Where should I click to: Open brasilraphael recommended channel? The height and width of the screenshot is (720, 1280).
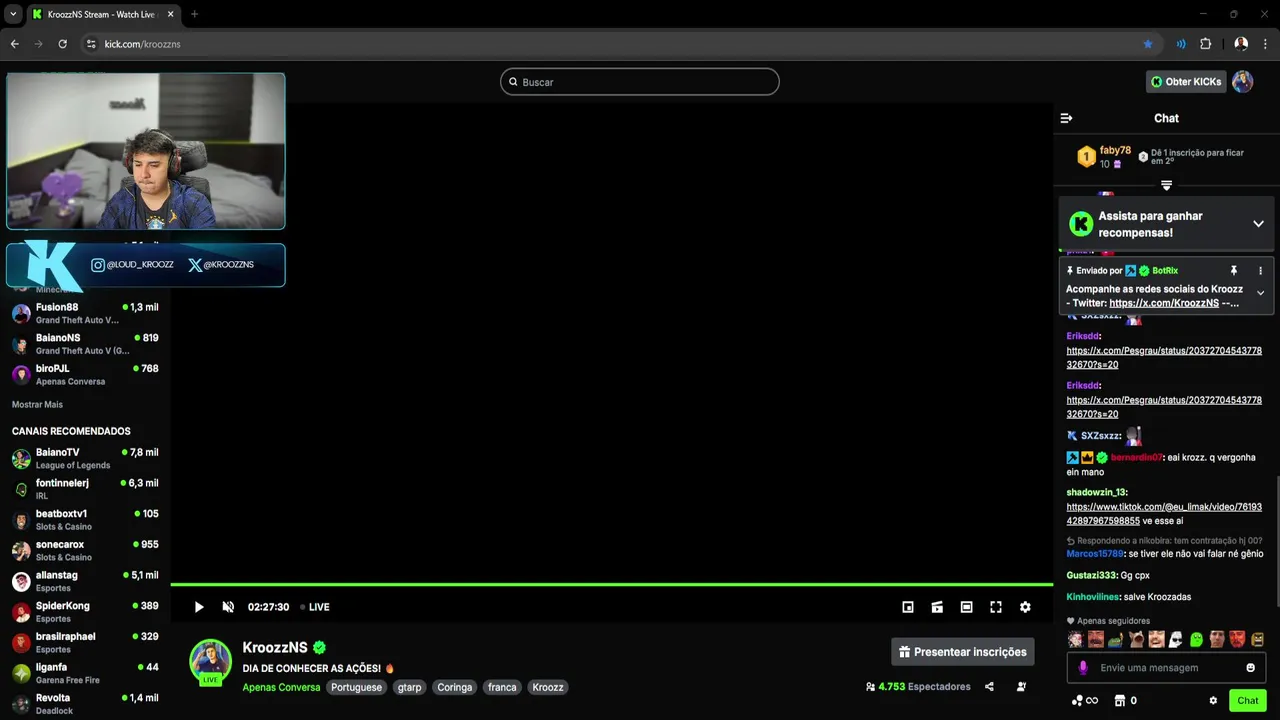coord(85,643)
